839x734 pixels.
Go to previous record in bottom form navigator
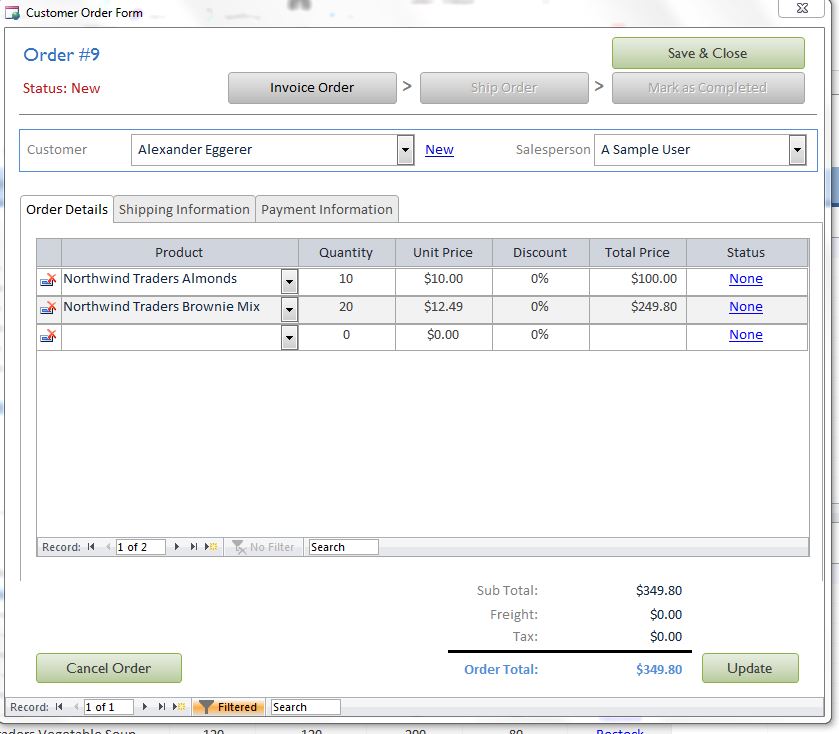pyautogui.click(x=76, y=707)
